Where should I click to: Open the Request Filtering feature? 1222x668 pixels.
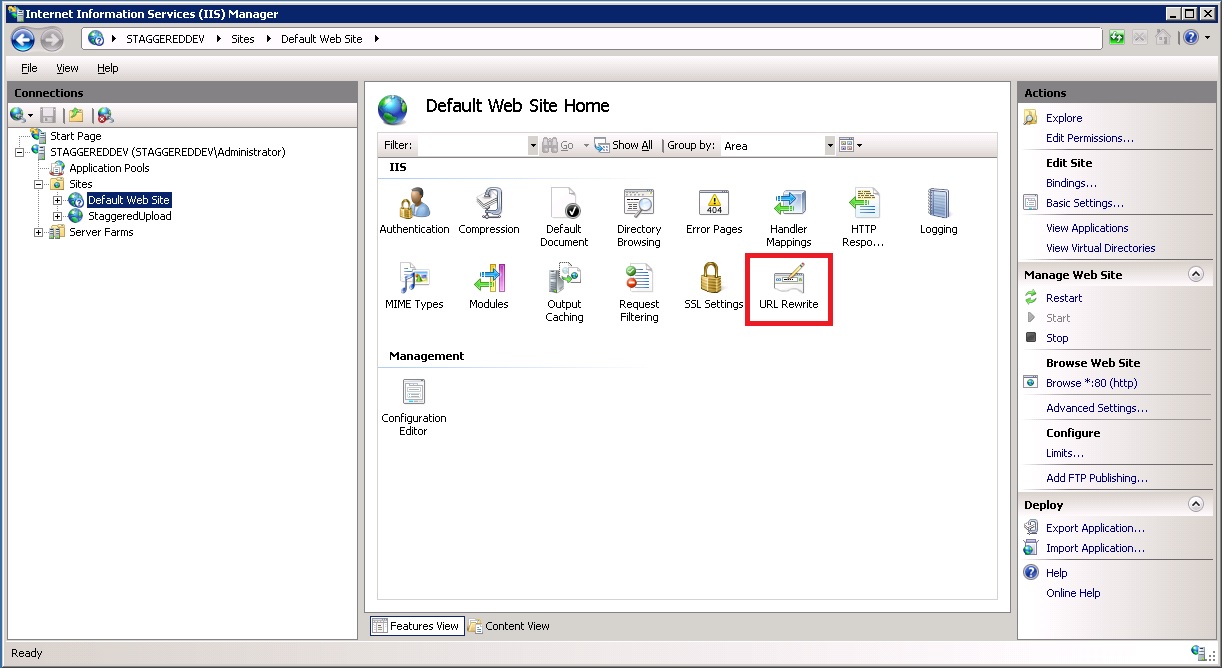coord(639,293)
